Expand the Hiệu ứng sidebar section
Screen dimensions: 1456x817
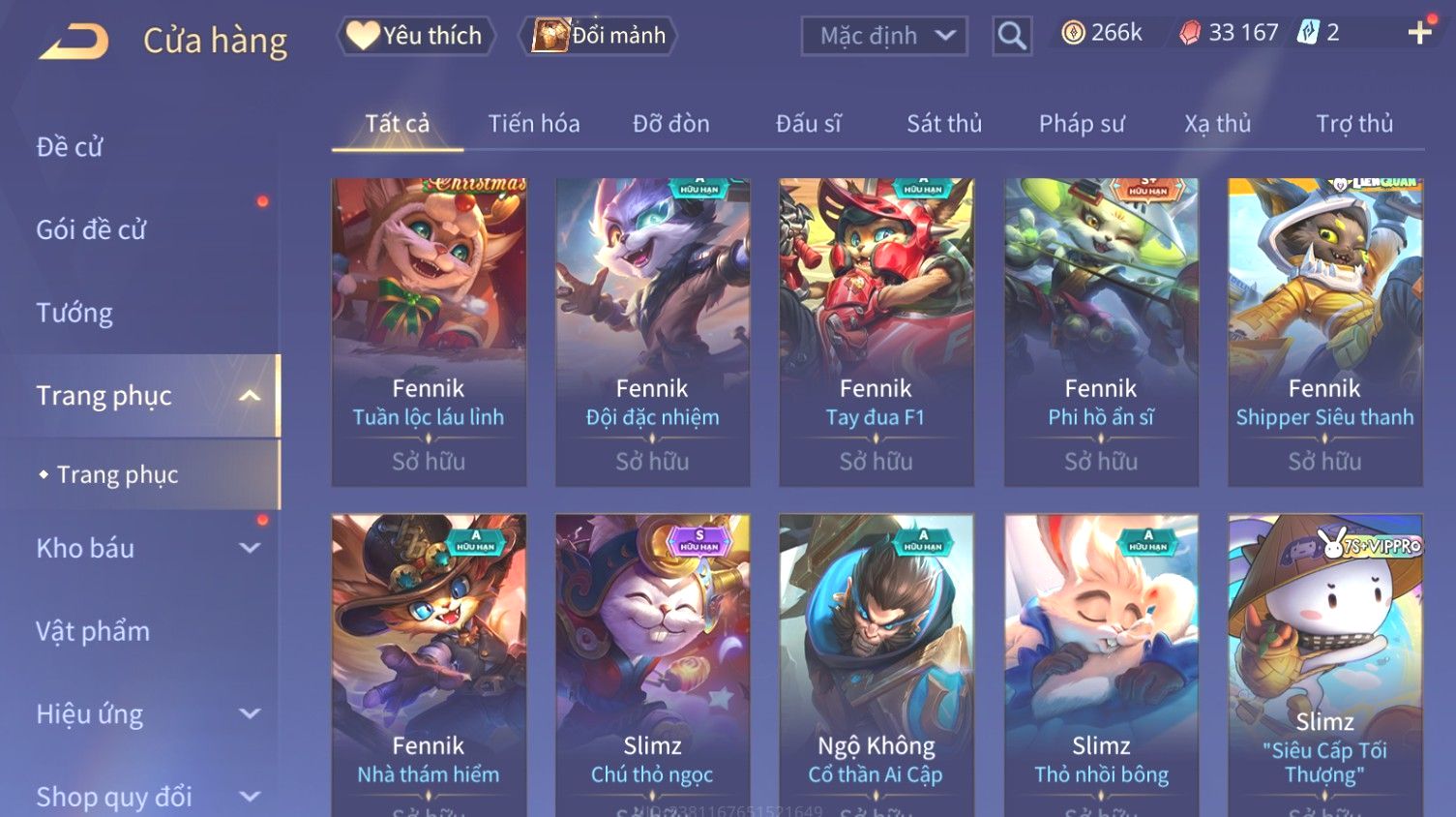(250, 714)
